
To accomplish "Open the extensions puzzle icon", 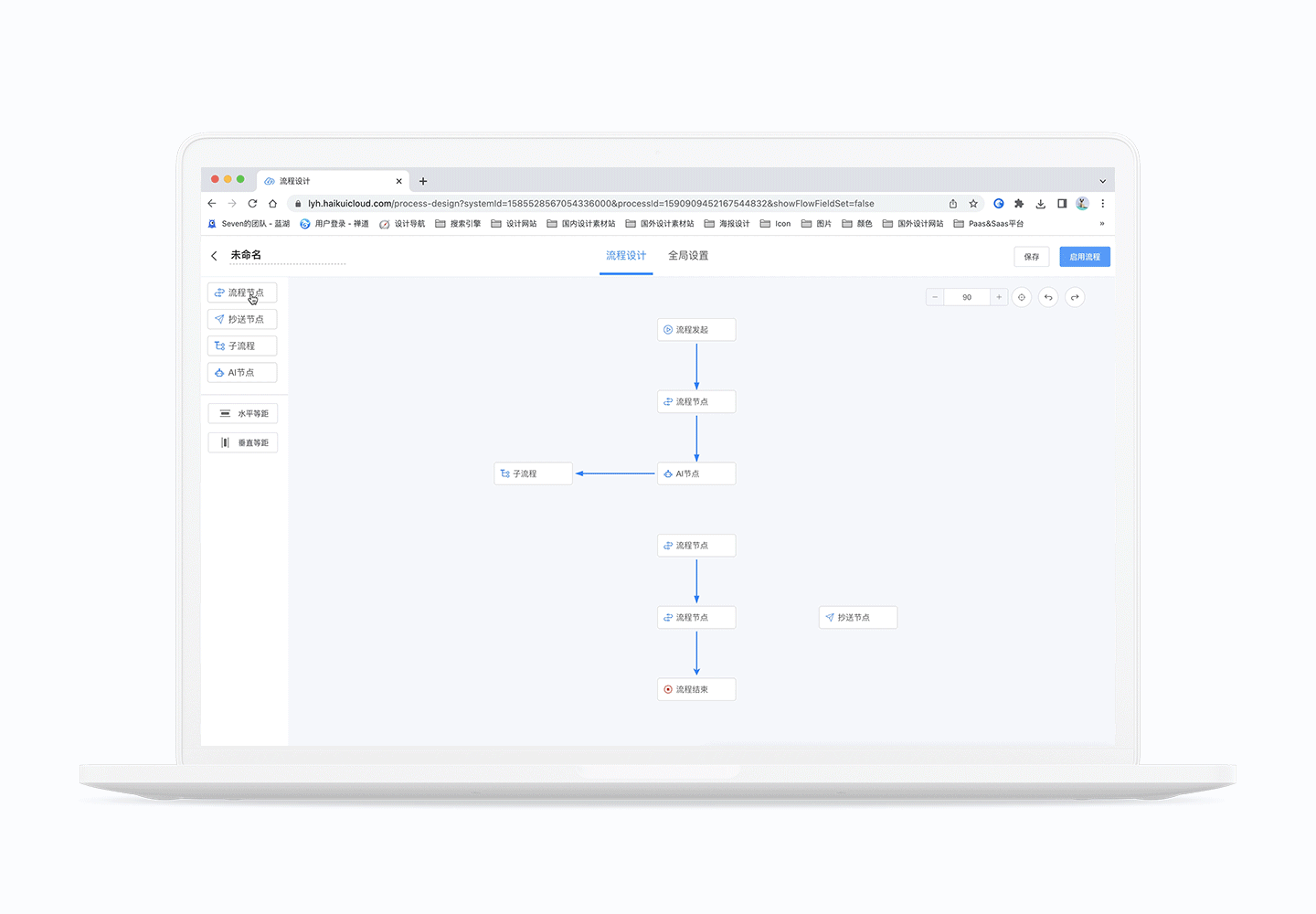I will [1019, 204].
